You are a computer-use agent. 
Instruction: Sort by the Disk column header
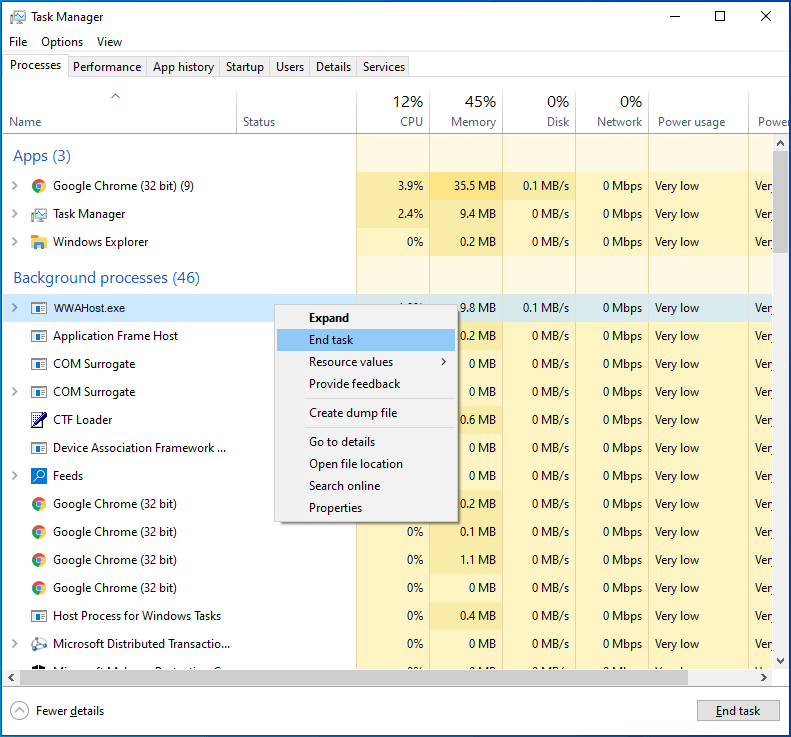tap(539, 112)
